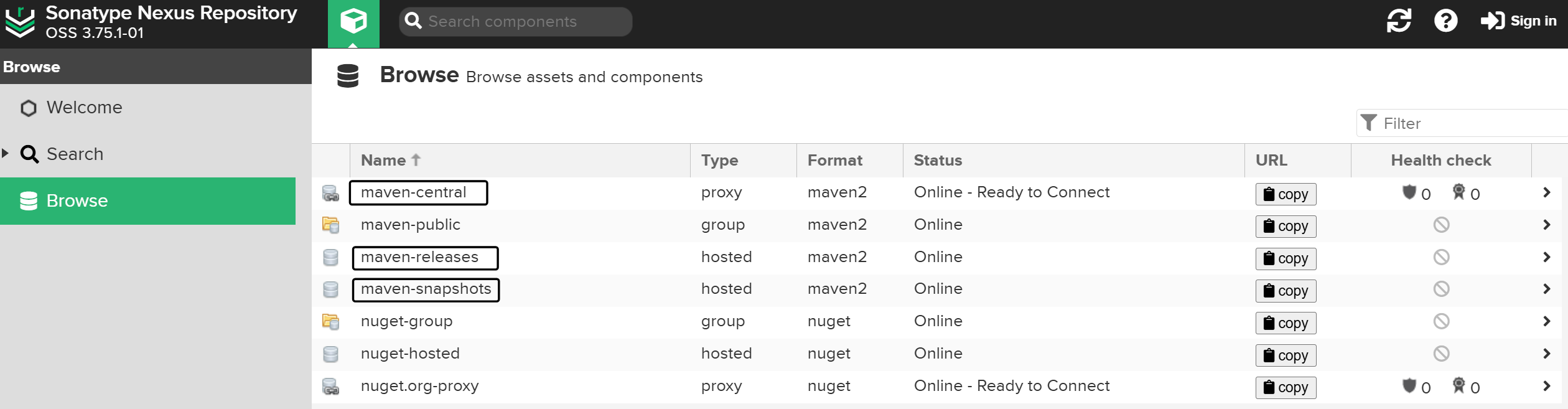This screenshot has width=1568, height=409.
Task: Click the maven-central proxy repository icon
Action: point(331,193)
